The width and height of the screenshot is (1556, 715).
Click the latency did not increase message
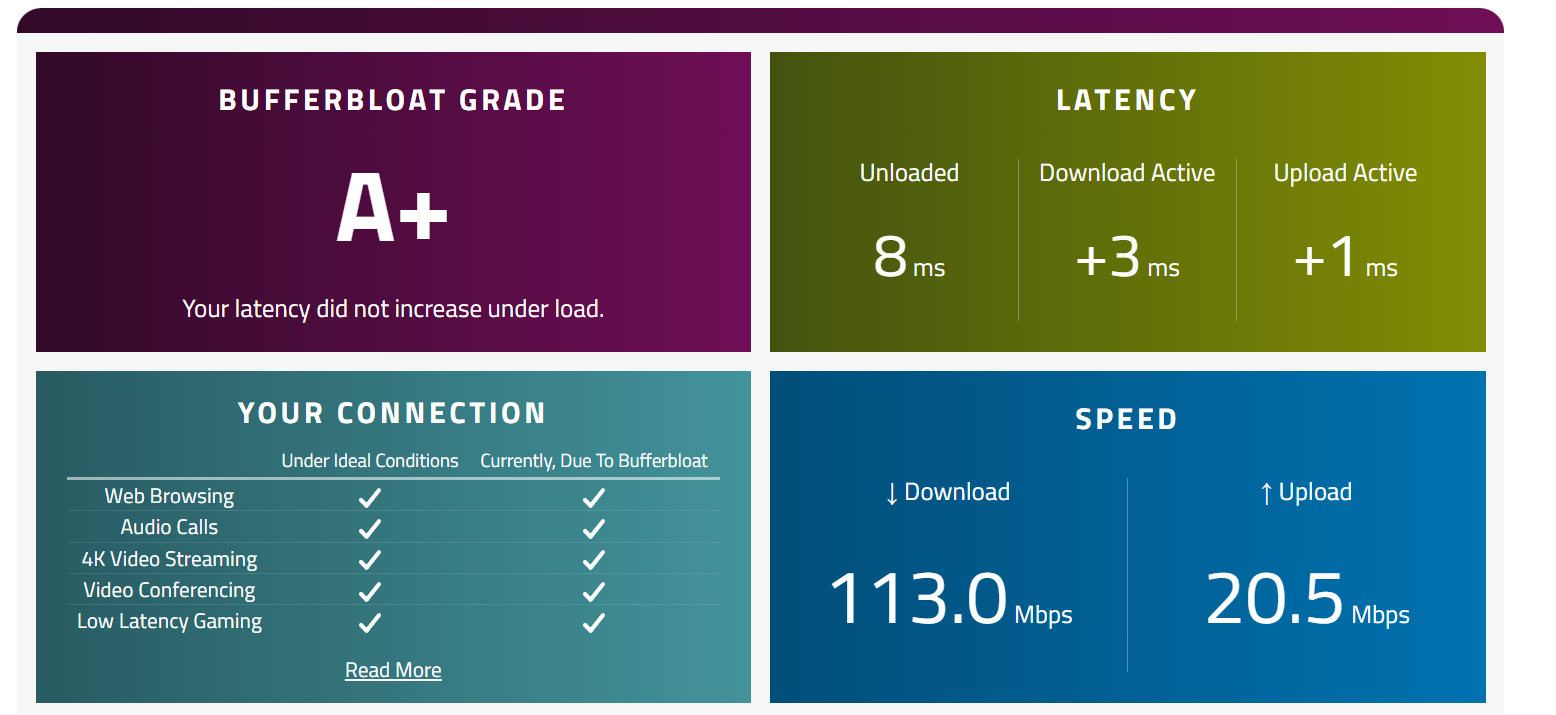click(392, 309)
